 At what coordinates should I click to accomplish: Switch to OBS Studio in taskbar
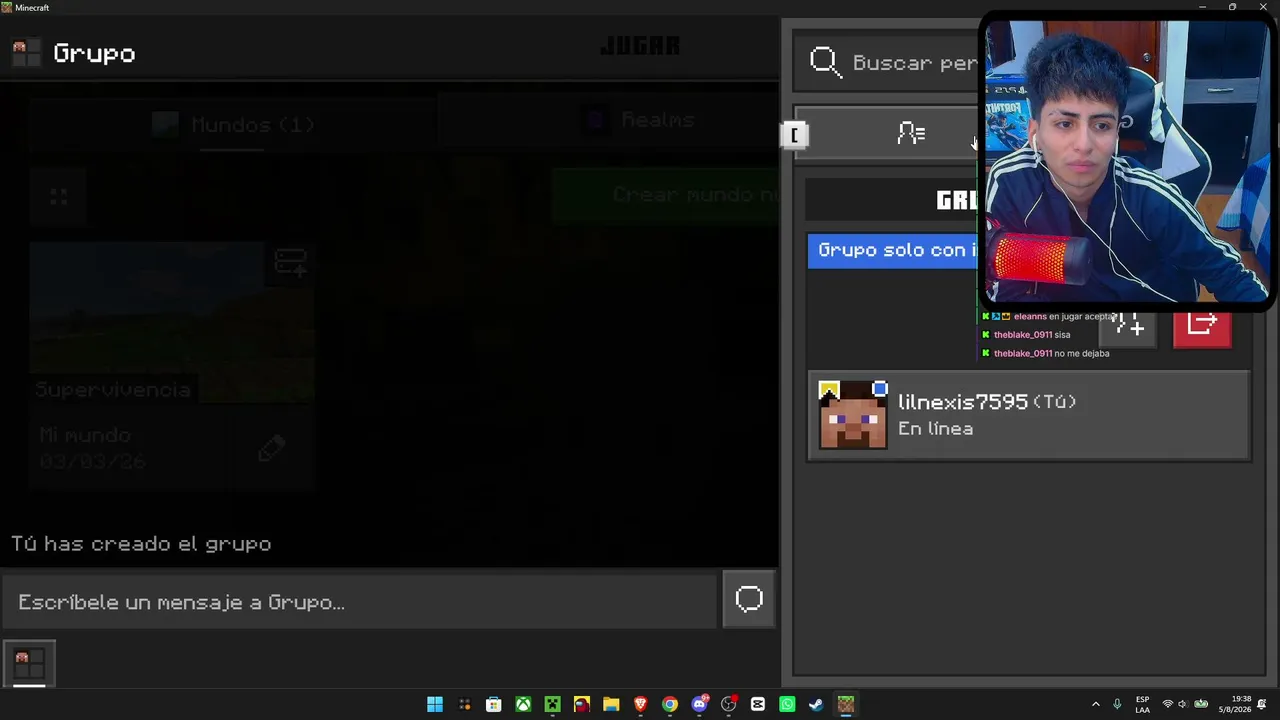click(729, 705)
